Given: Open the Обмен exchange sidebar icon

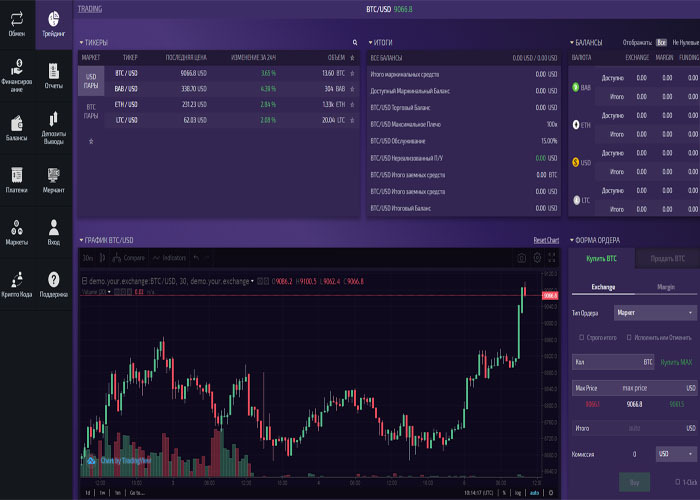Looking at the screenshot, I should tap(17, 23).
